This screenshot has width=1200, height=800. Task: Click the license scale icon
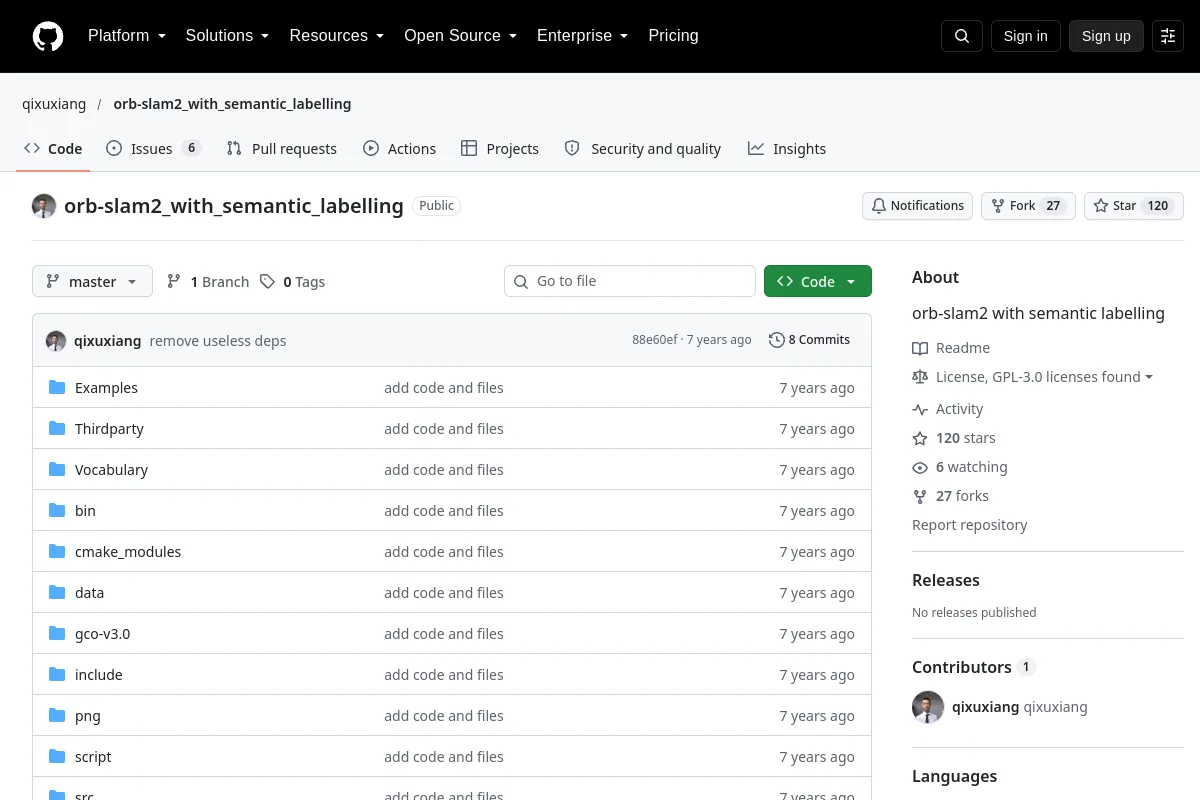click(920, 377)
